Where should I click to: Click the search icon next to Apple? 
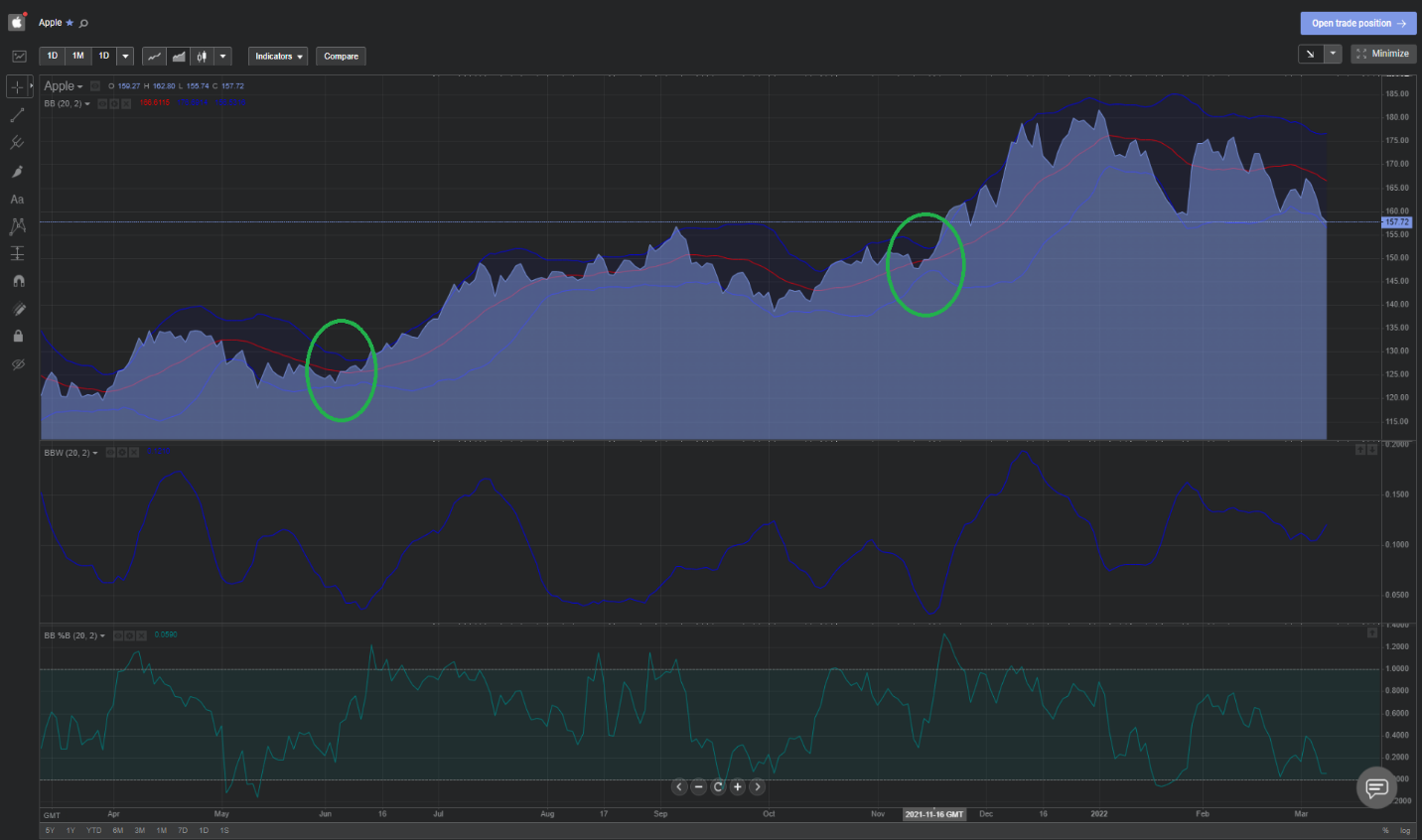tap(84, 23)
